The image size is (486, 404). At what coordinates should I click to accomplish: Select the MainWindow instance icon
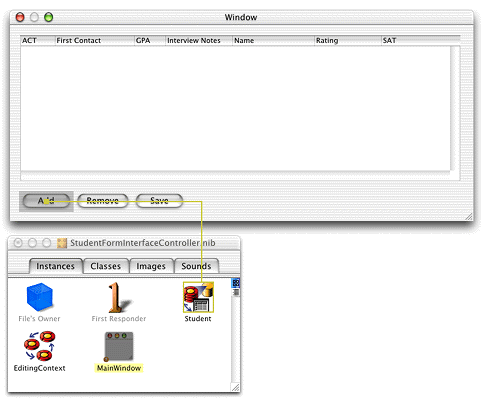tap(119, 347)
